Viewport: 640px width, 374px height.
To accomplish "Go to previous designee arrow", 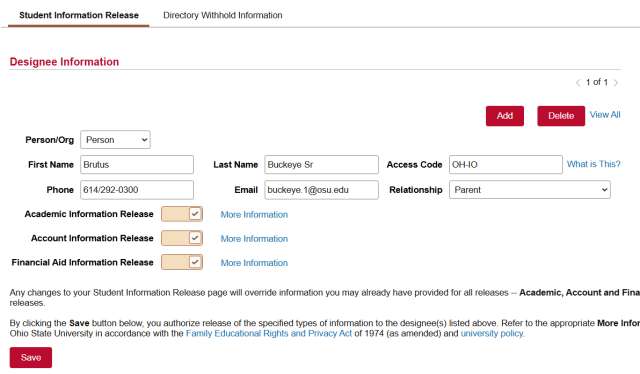I will tap(578, 83).
